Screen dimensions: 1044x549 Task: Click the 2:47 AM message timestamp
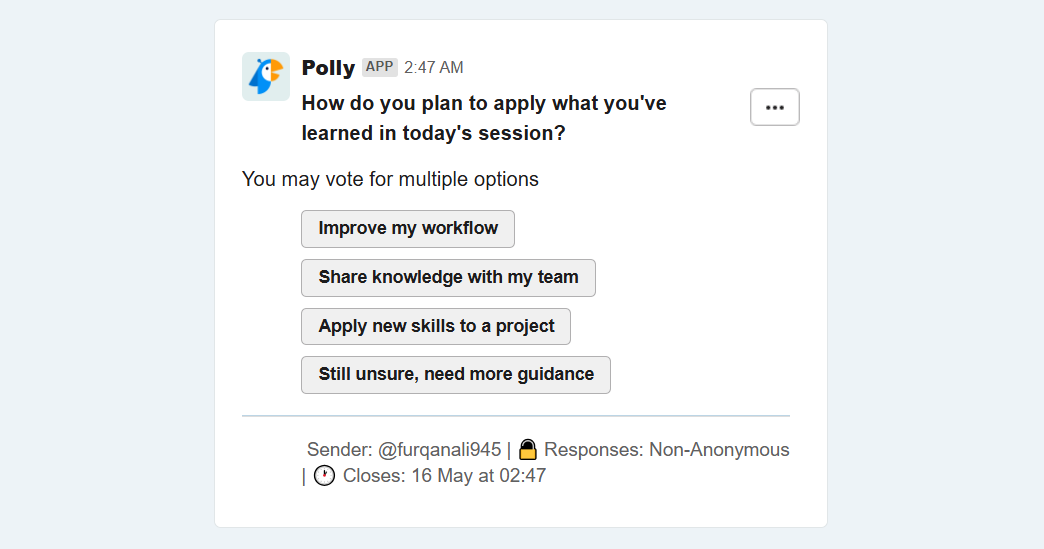(433, 68)
